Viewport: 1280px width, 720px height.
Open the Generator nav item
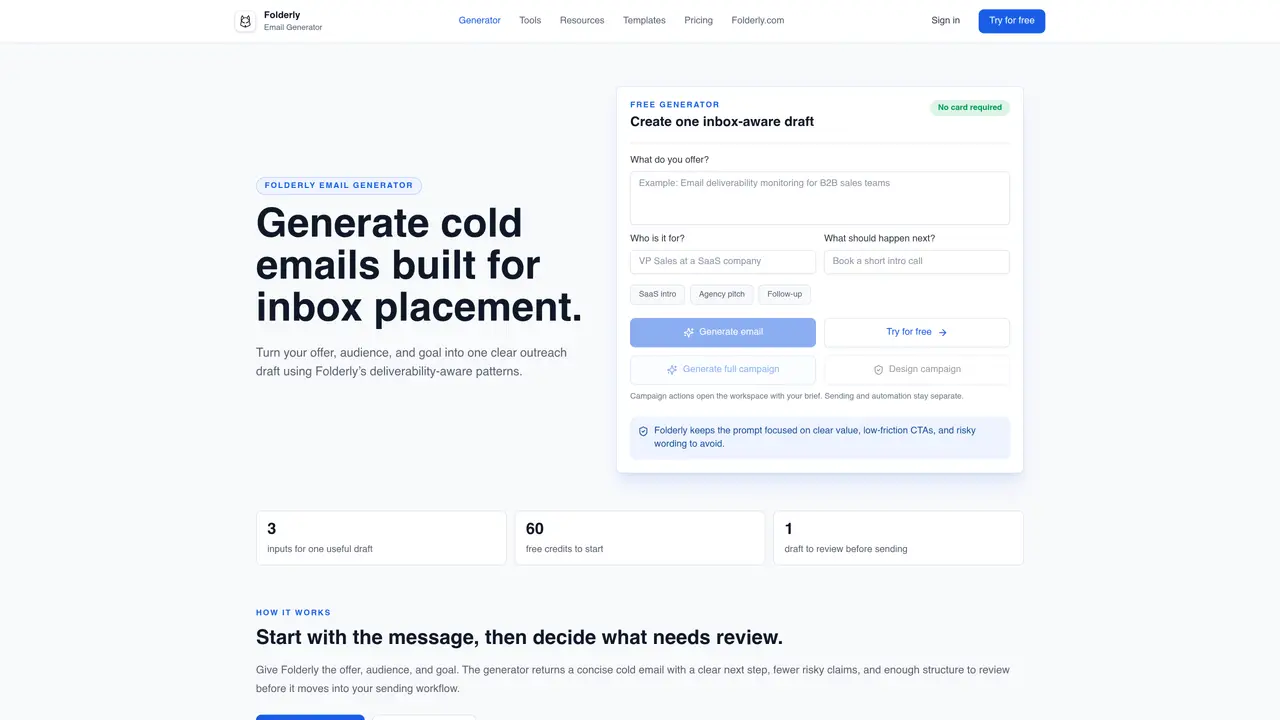tap(480, 20)
